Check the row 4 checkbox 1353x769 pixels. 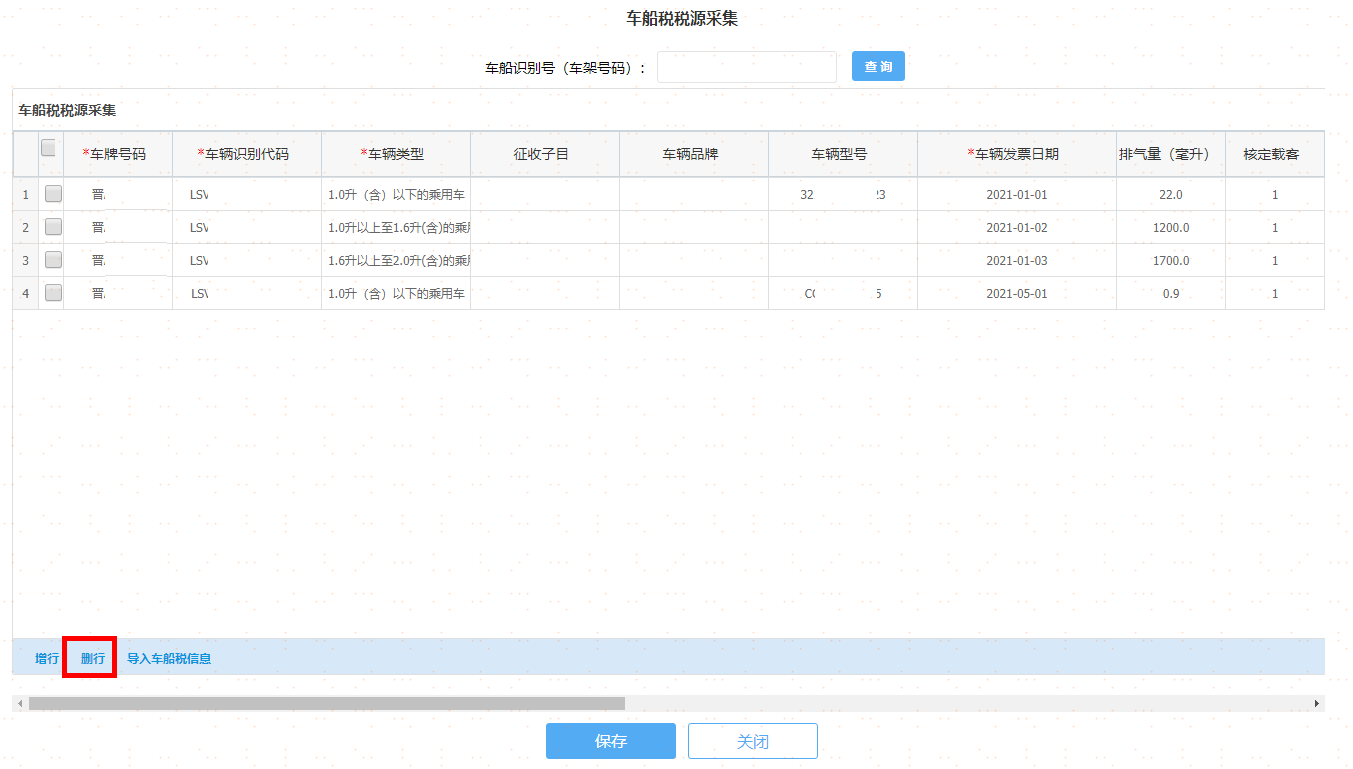pos(53,293)
